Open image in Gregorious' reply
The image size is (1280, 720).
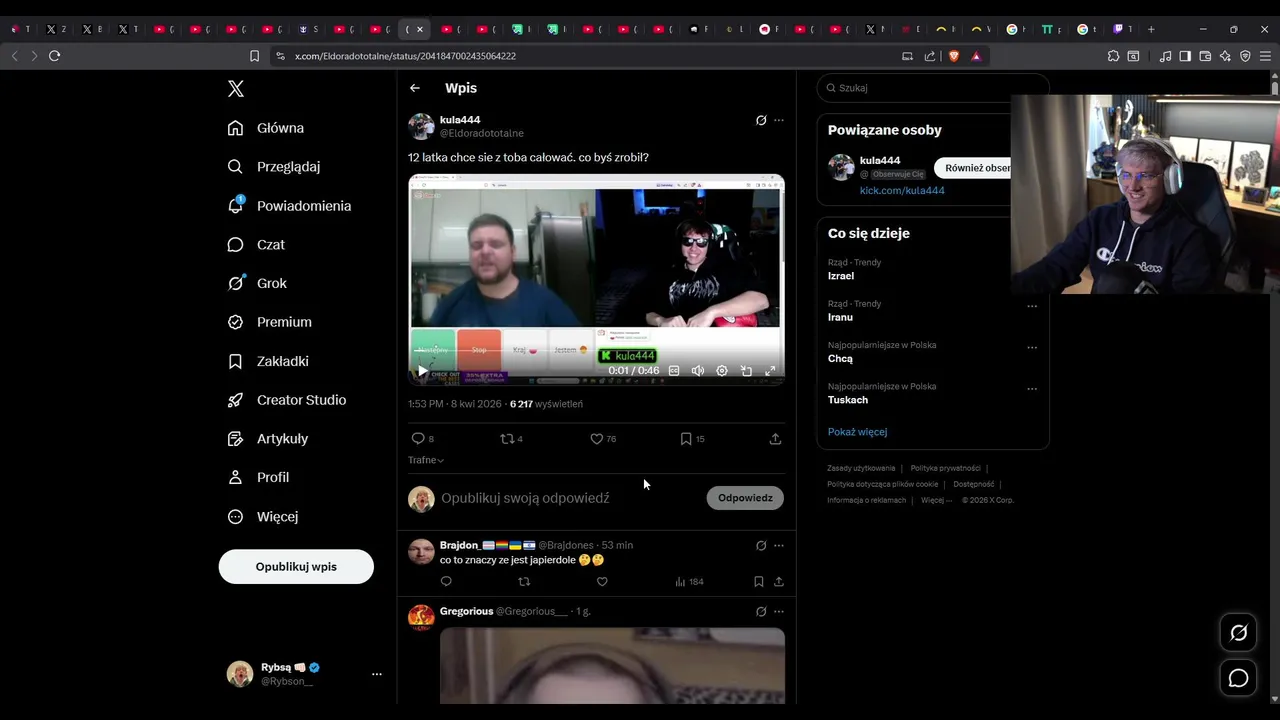point(612,666)
